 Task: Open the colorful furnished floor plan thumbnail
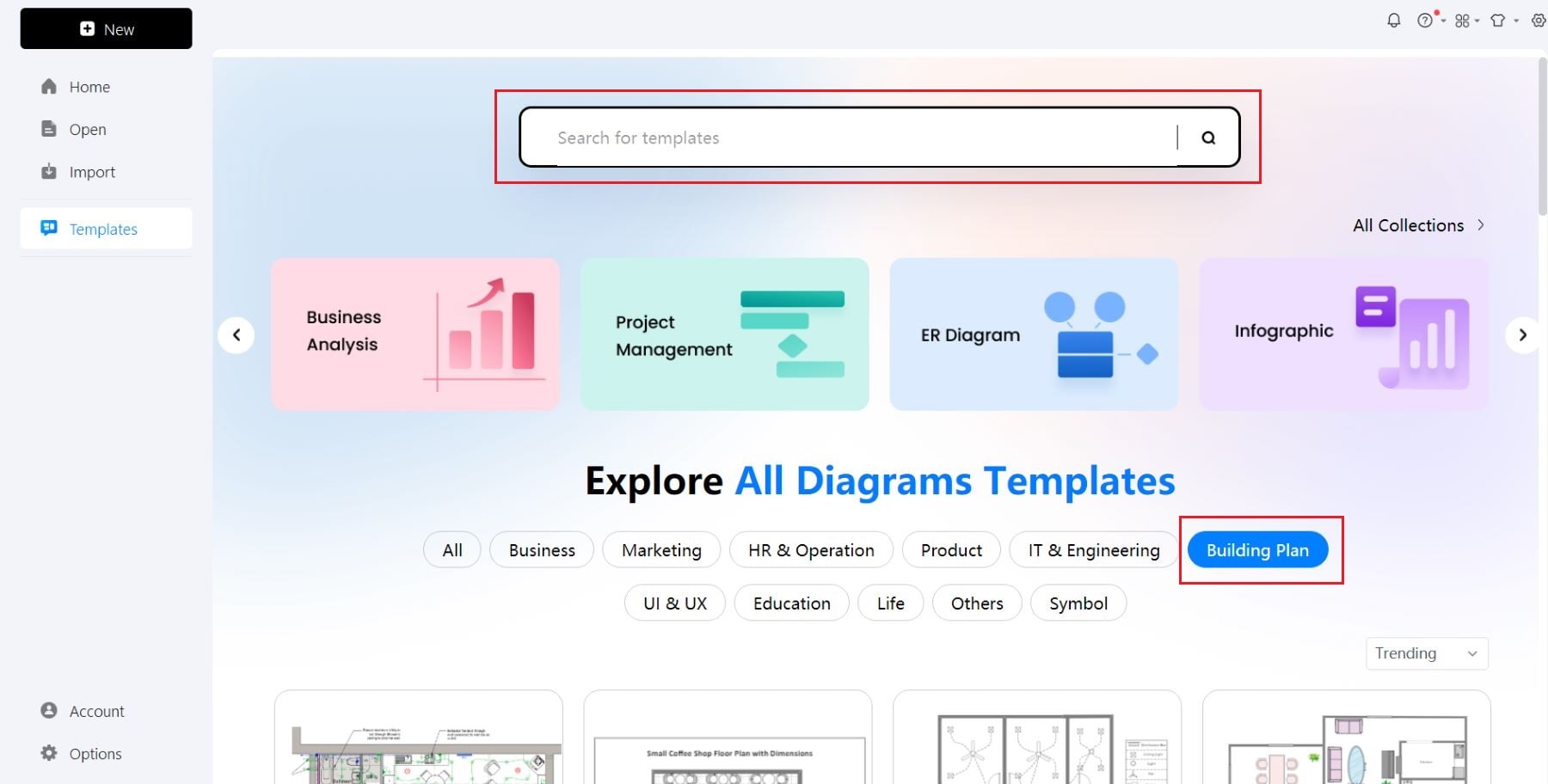click(x=1347, y=738)
